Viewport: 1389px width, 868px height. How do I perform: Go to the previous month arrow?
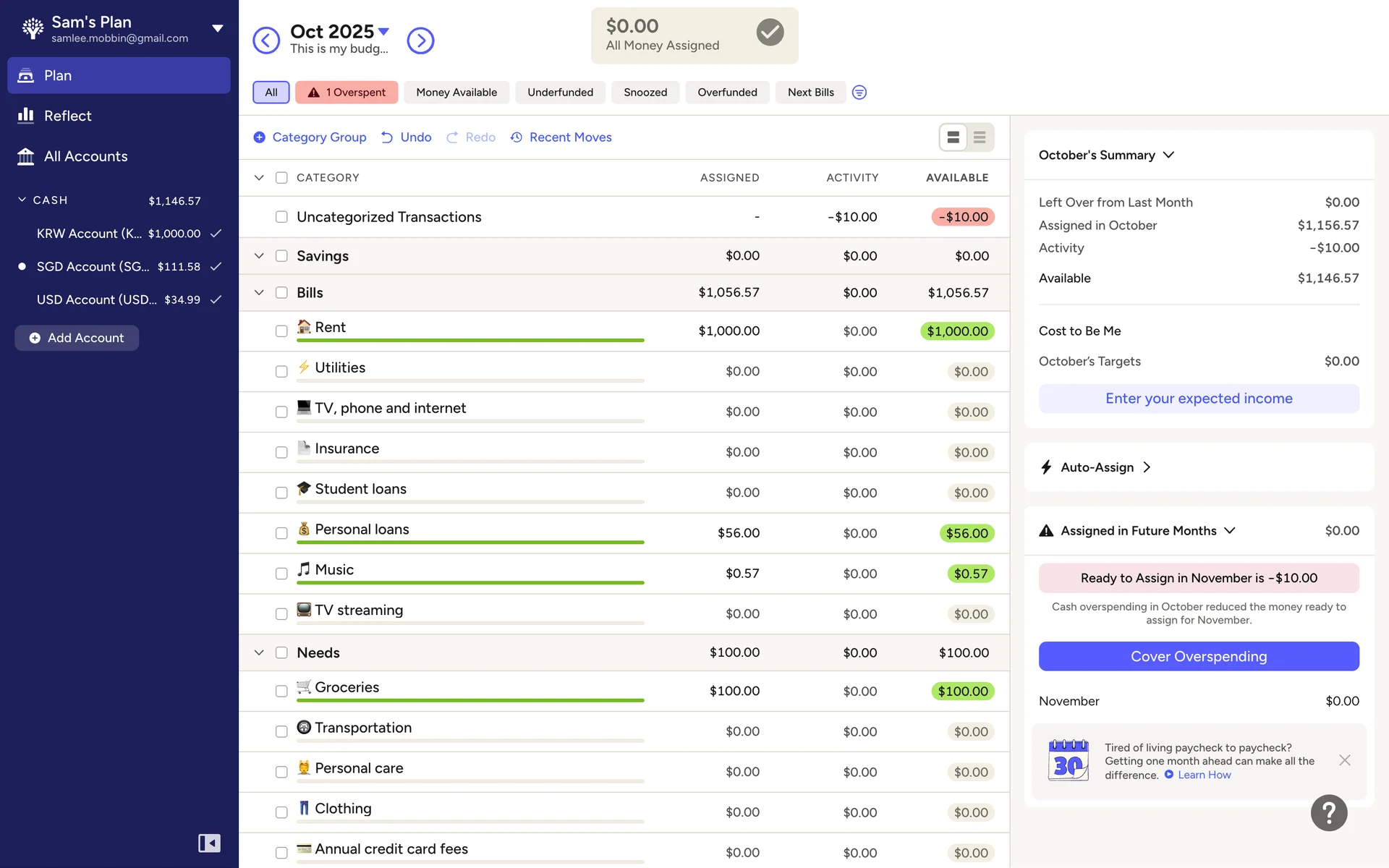(x=266, y=41)
